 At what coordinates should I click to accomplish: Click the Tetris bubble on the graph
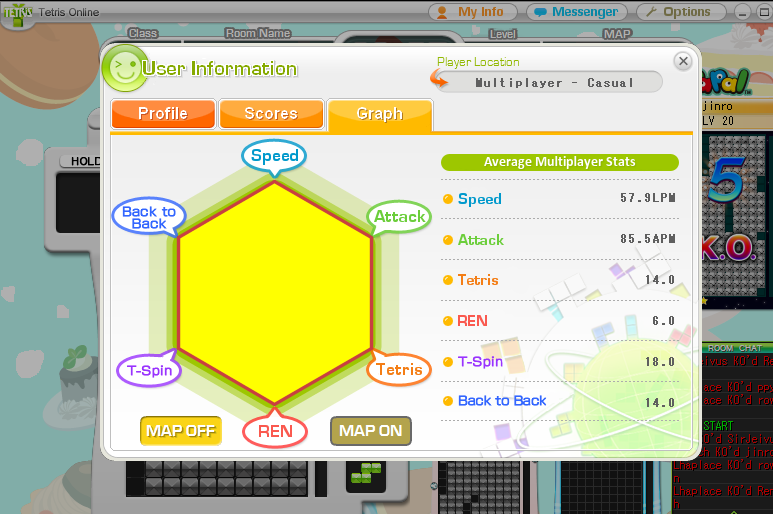[x=399, y=370]
